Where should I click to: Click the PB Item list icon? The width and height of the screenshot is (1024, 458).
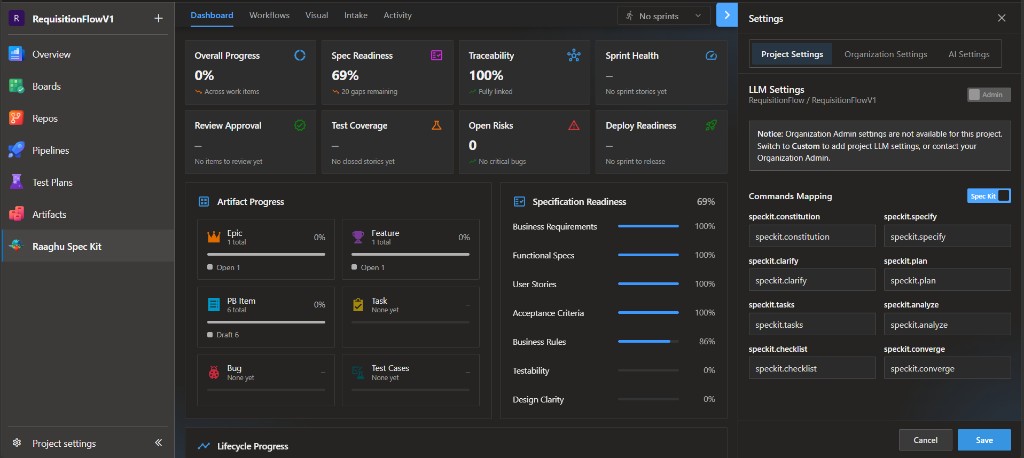214,304
